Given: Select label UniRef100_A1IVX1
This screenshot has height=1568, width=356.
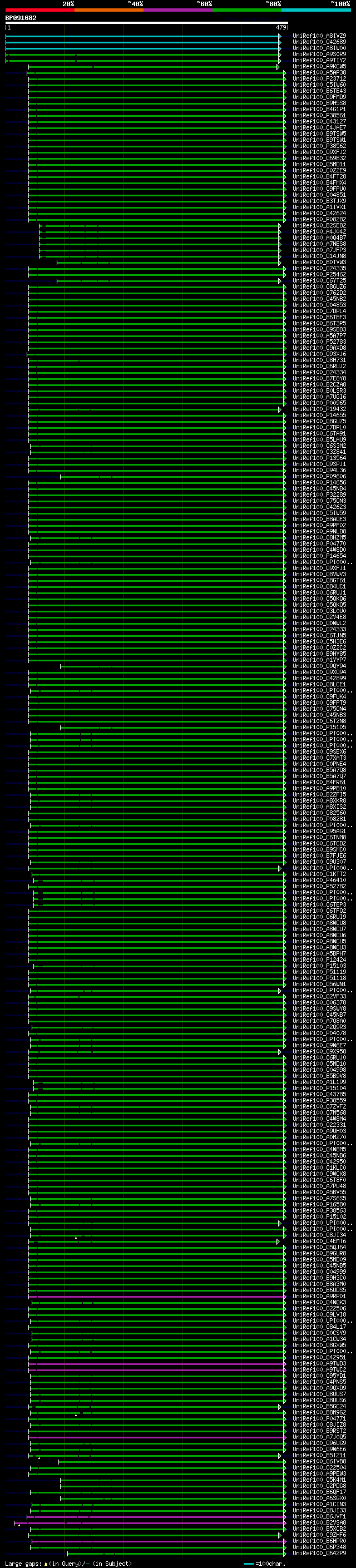Looking at the screenshot, I should click(x=319, y=207).
